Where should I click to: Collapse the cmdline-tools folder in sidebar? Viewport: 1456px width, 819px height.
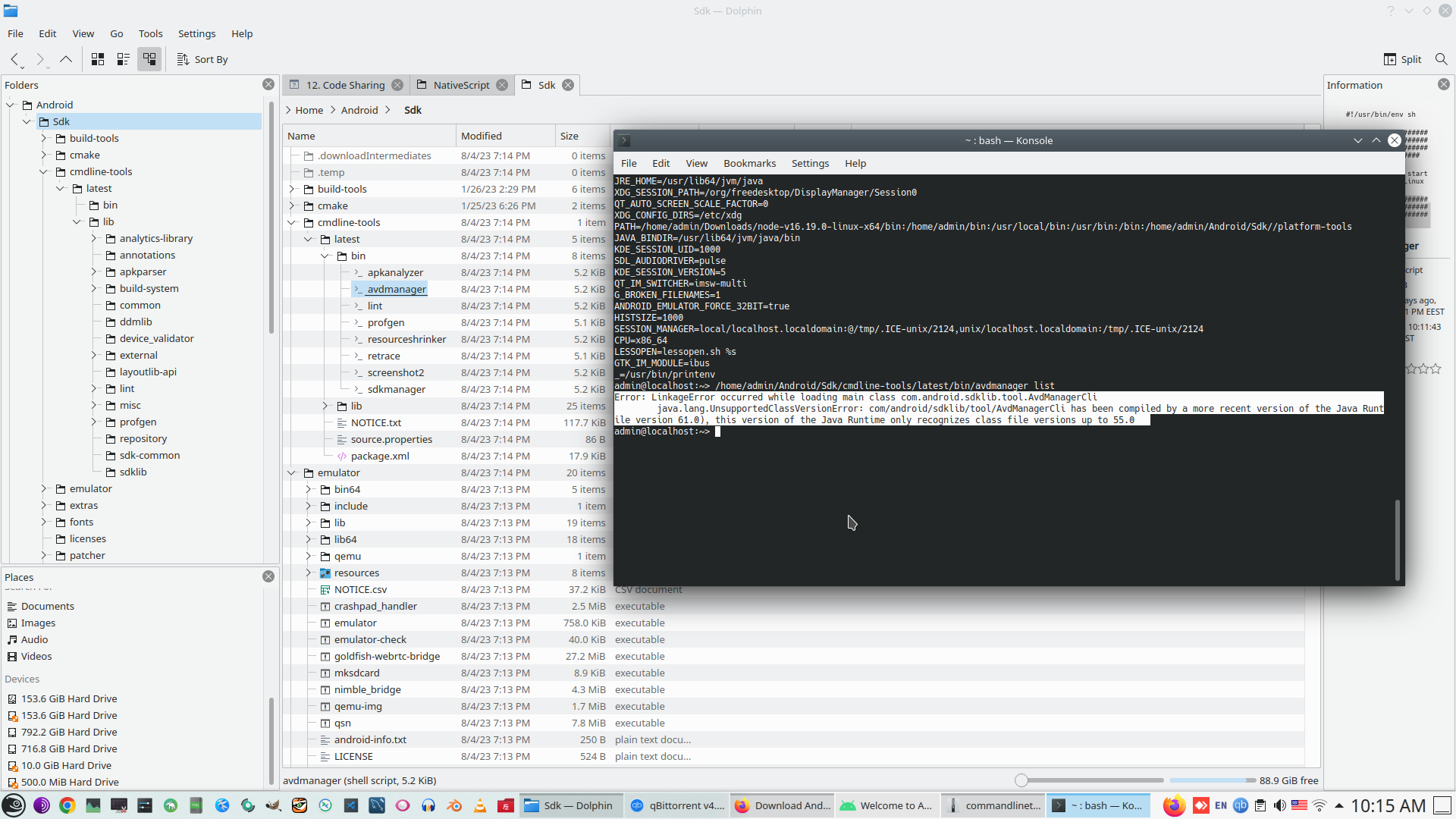pyautogui.click(x=44, y=171)
